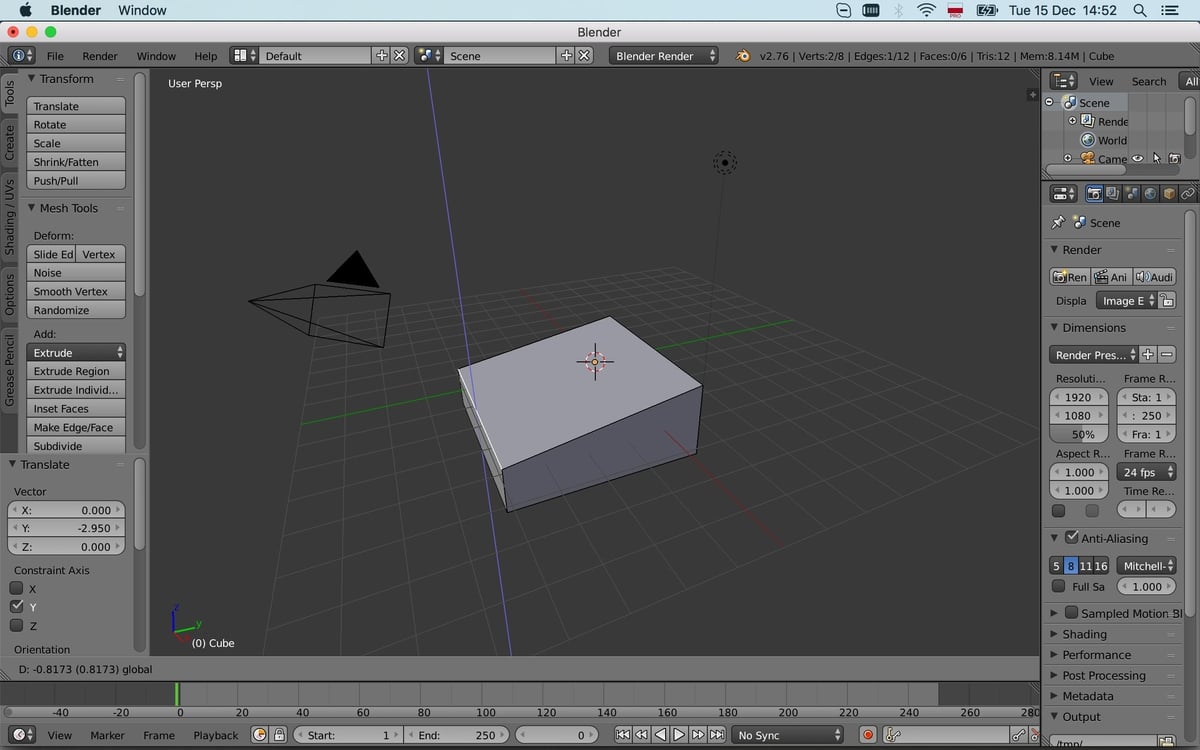Click the Ren button to render the image
The height and width of the screenshot is (750, 1200).
coord(1072,276)
